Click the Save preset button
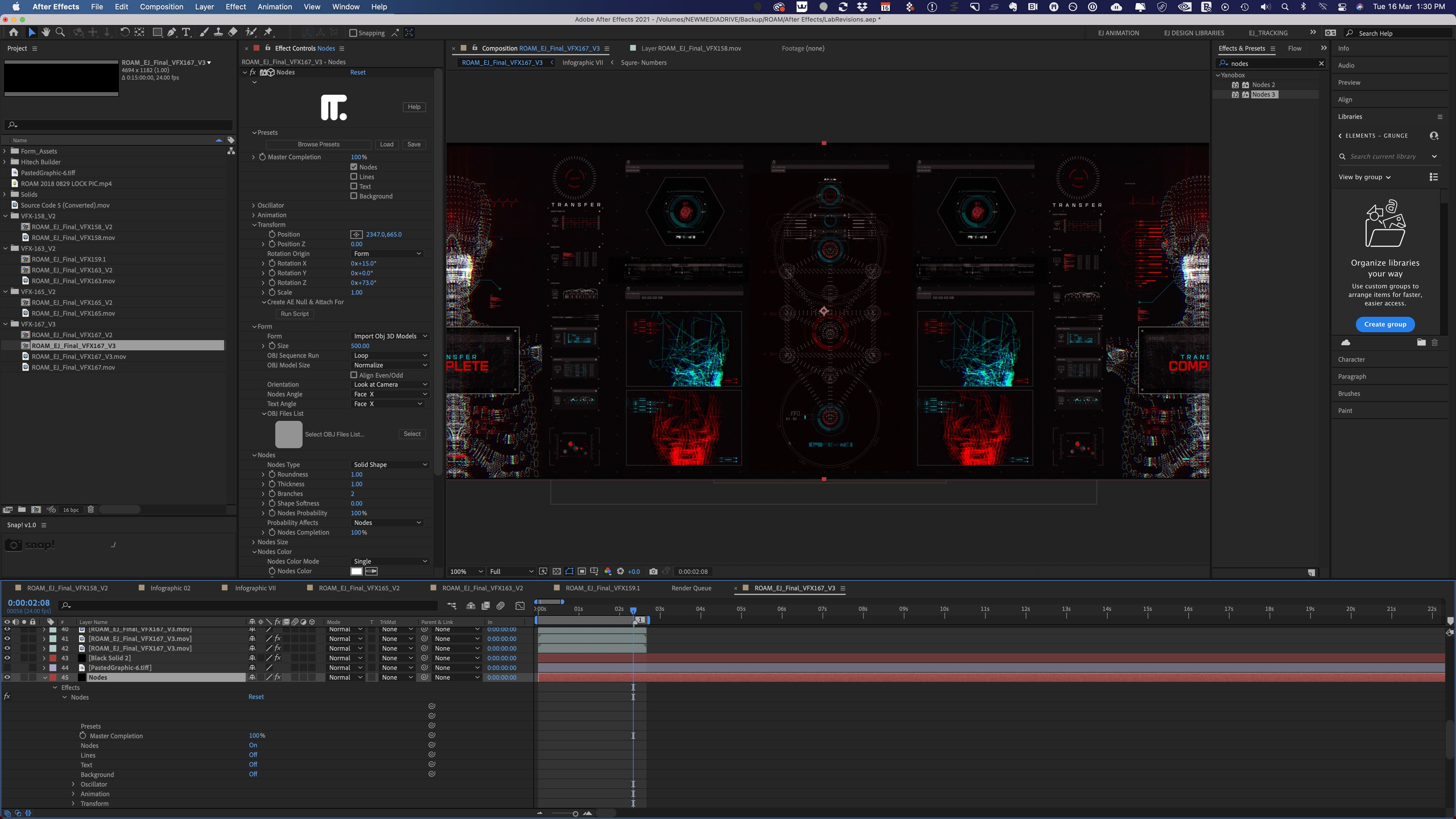1456x819 pixels. tap(414, 144)
